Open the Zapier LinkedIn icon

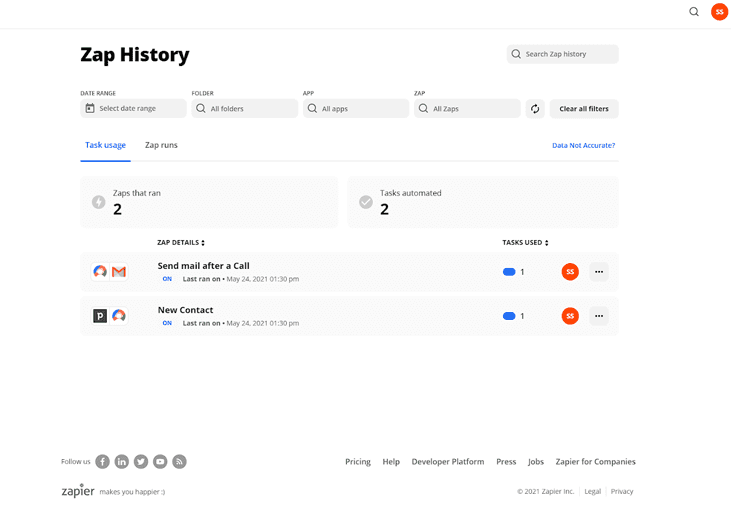pyautogui.click(x=121, y=461)
